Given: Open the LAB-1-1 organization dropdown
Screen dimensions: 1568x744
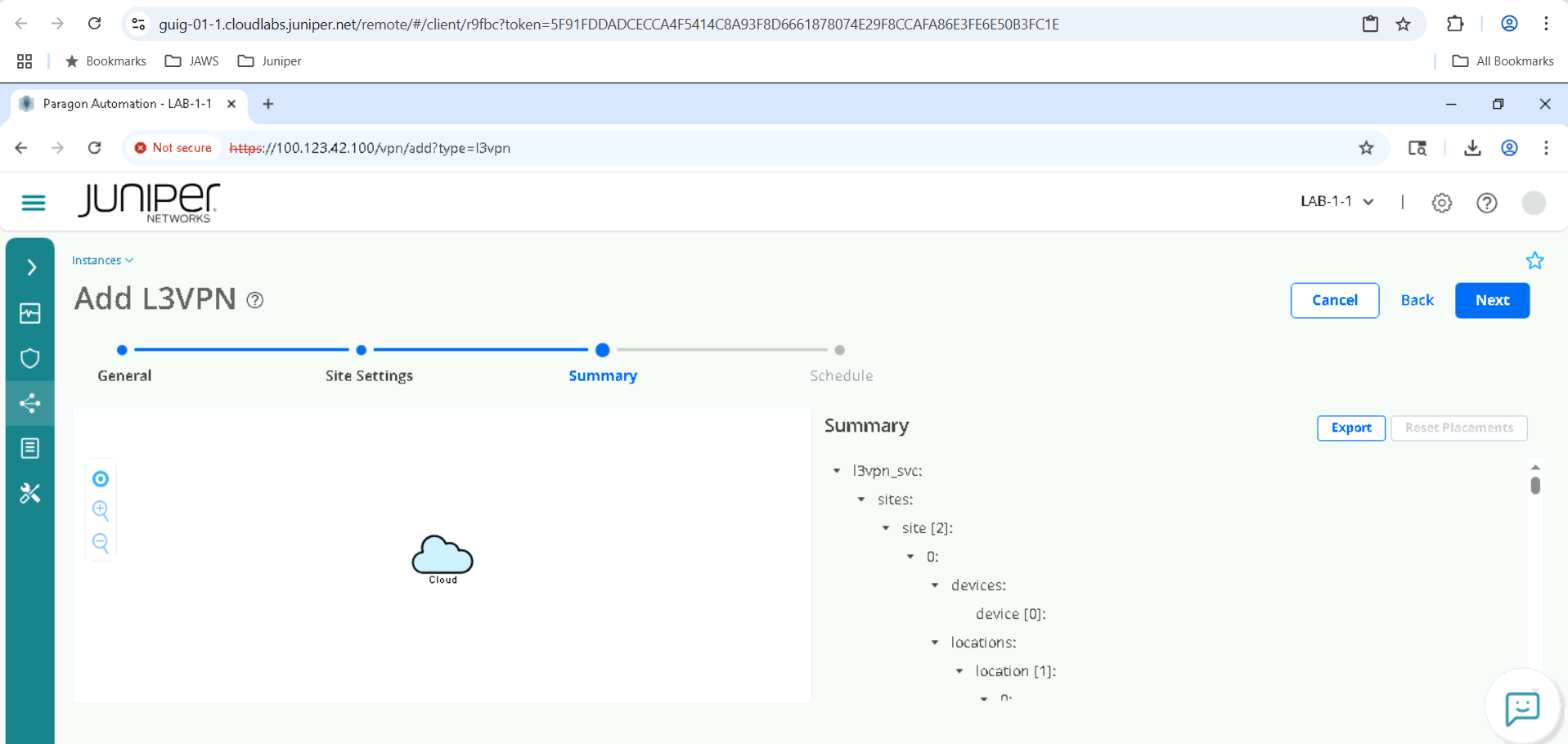Looking at the screenshot, I should coord(1337,202).
